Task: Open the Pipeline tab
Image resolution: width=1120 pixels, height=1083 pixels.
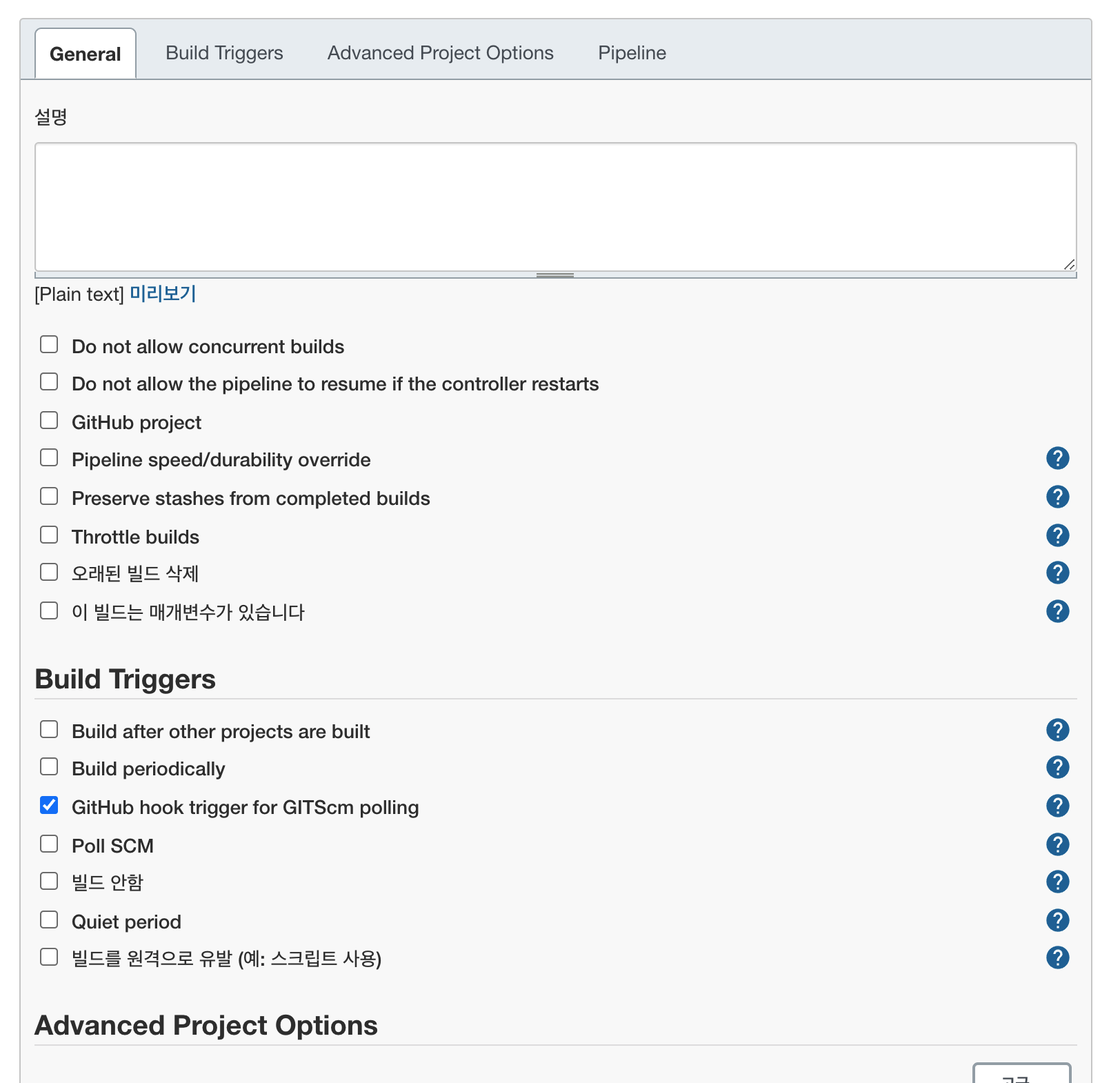Action: coord(632,53)
